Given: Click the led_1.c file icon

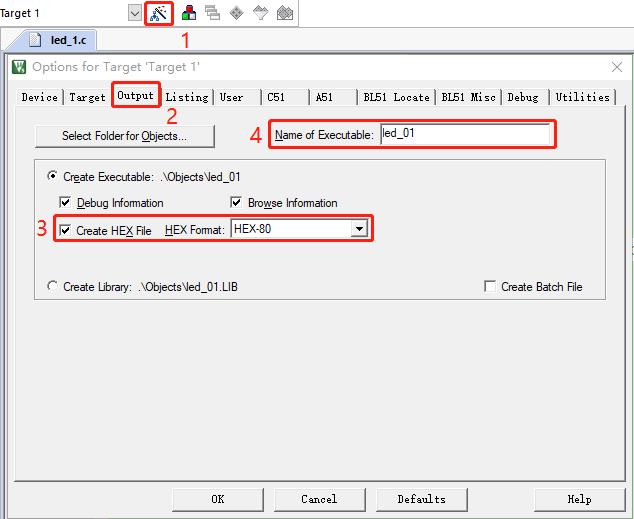Looking at the screenshot, I should click(35, 40).
